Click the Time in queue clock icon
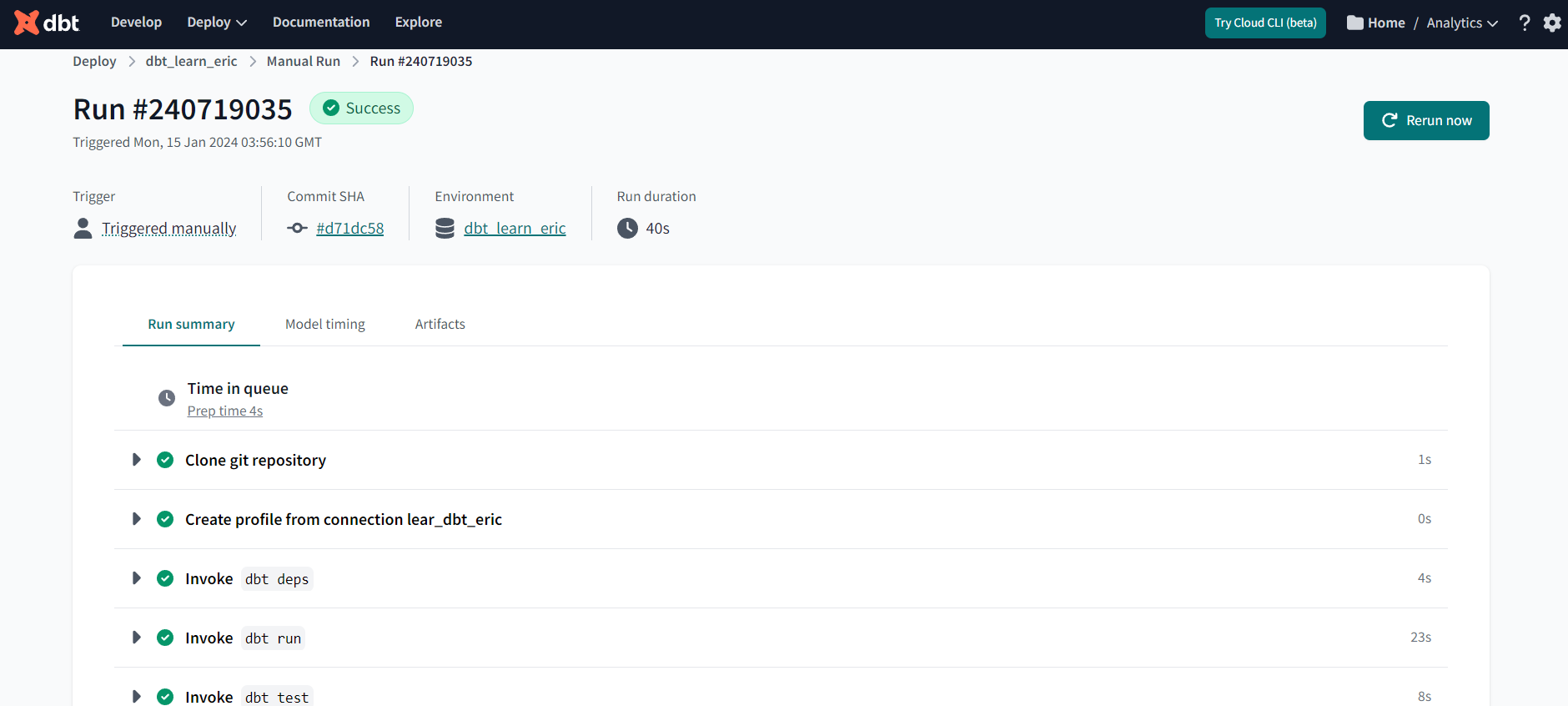 (167, 398)
